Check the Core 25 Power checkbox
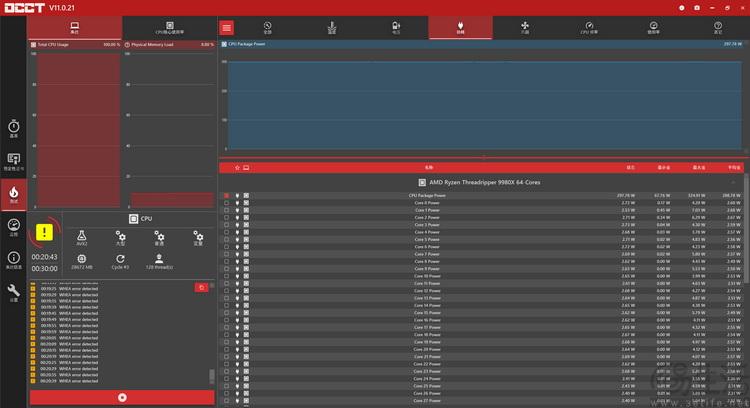Screen dimensions: 750x408 click(226, 386)
